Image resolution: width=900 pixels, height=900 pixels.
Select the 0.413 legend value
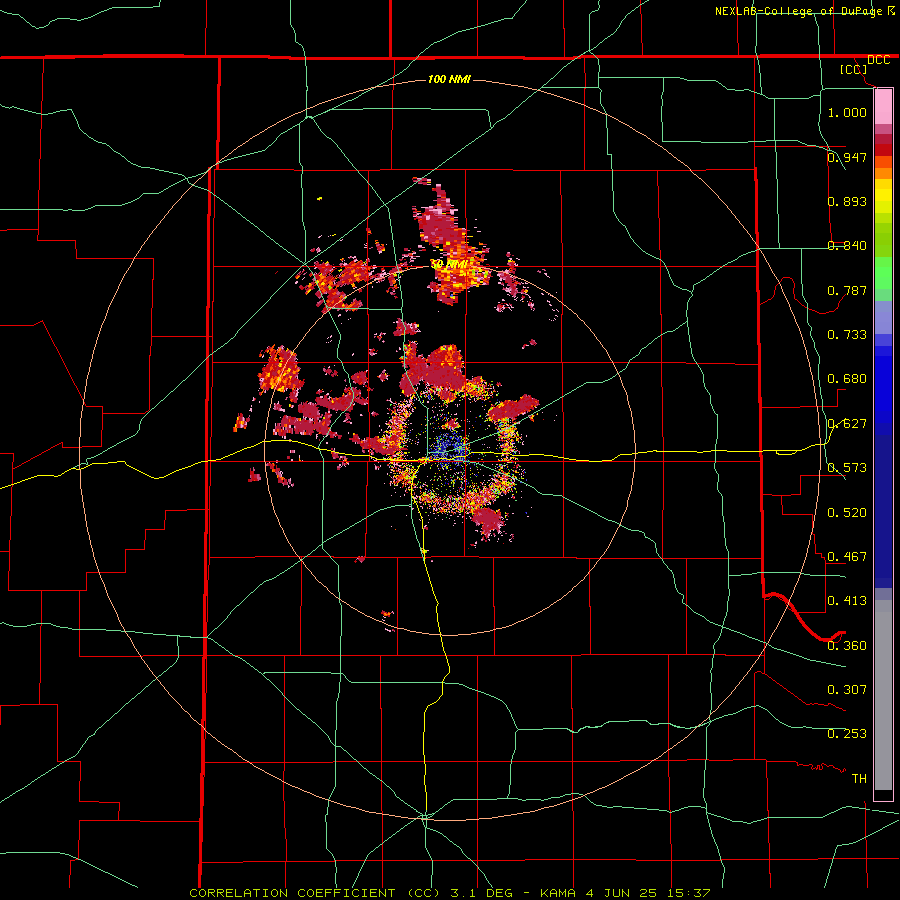(x=847, y=600)
